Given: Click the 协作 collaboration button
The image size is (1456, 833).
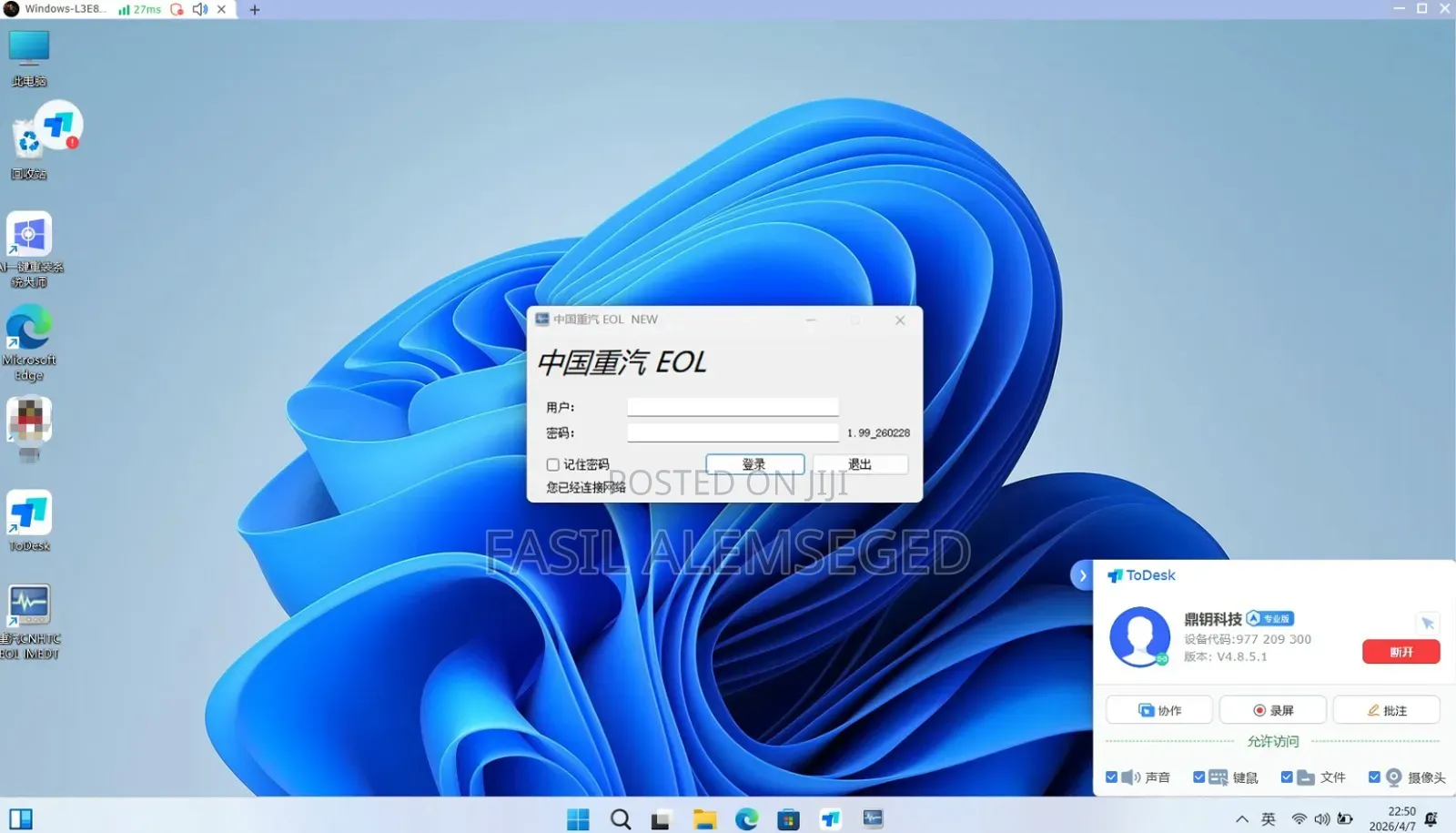Looking at the screenshot, I should (1159, 710).
